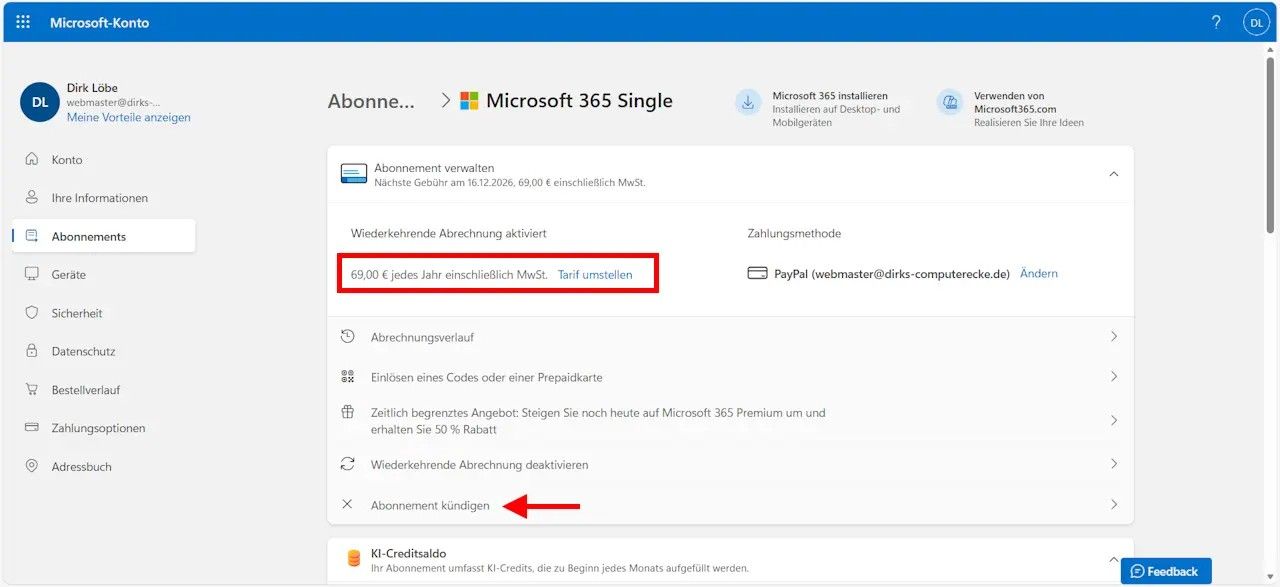This screenshot has width=1280, height=587.
Task: Collapse the Abonnement verwalten section
Action: 1113,174
